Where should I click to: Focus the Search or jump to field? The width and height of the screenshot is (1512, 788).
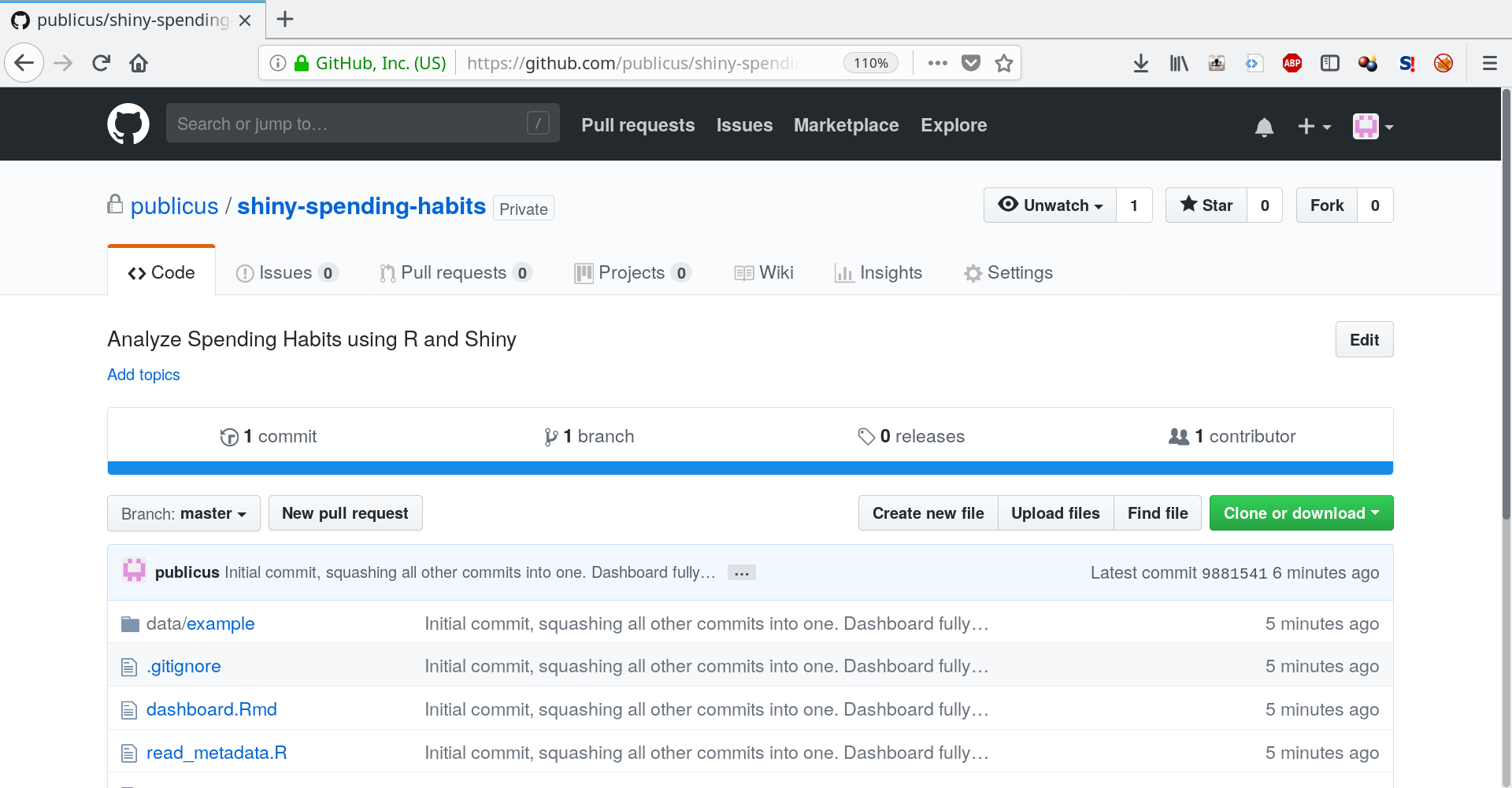pyautogui.click(x=362, y=124)
